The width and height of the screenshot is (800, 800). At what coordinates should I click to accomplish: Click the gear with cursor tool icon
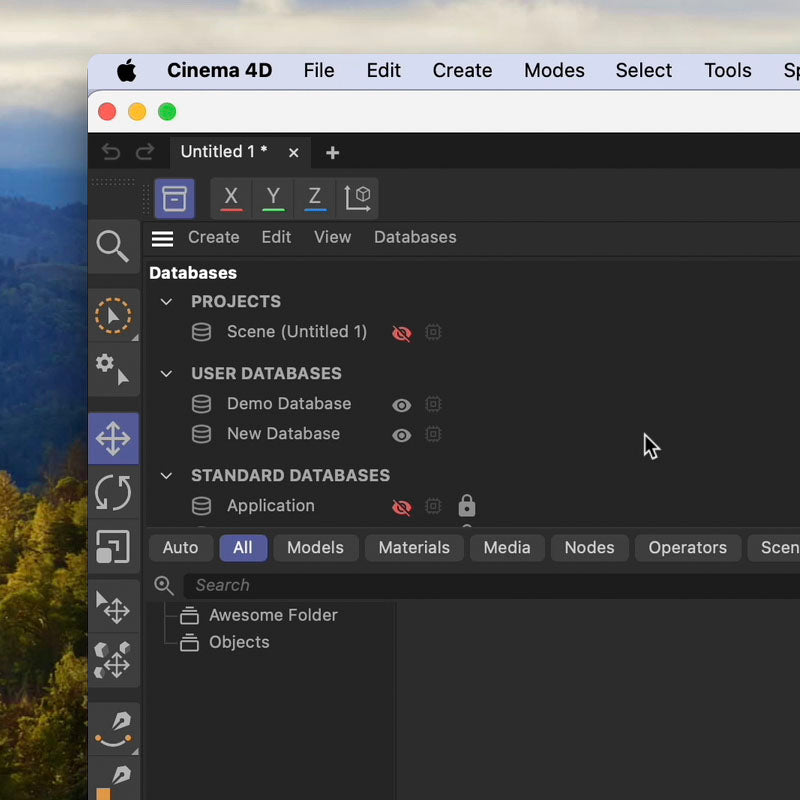[x=113, y=369]
